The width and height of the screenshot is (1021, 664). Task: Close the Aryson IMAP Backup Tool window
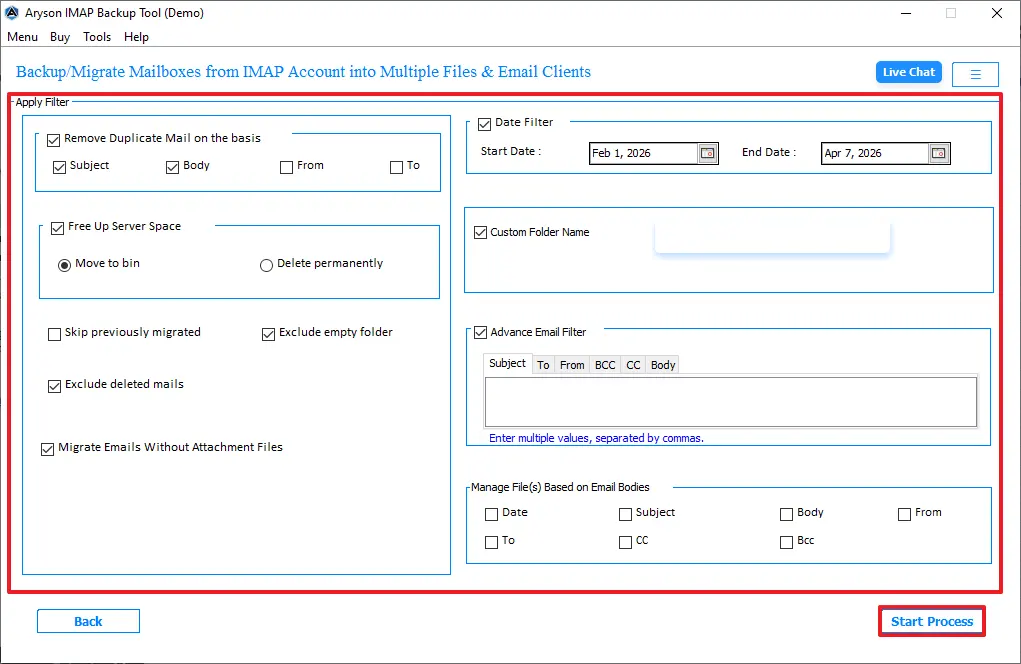click(996, 13)
